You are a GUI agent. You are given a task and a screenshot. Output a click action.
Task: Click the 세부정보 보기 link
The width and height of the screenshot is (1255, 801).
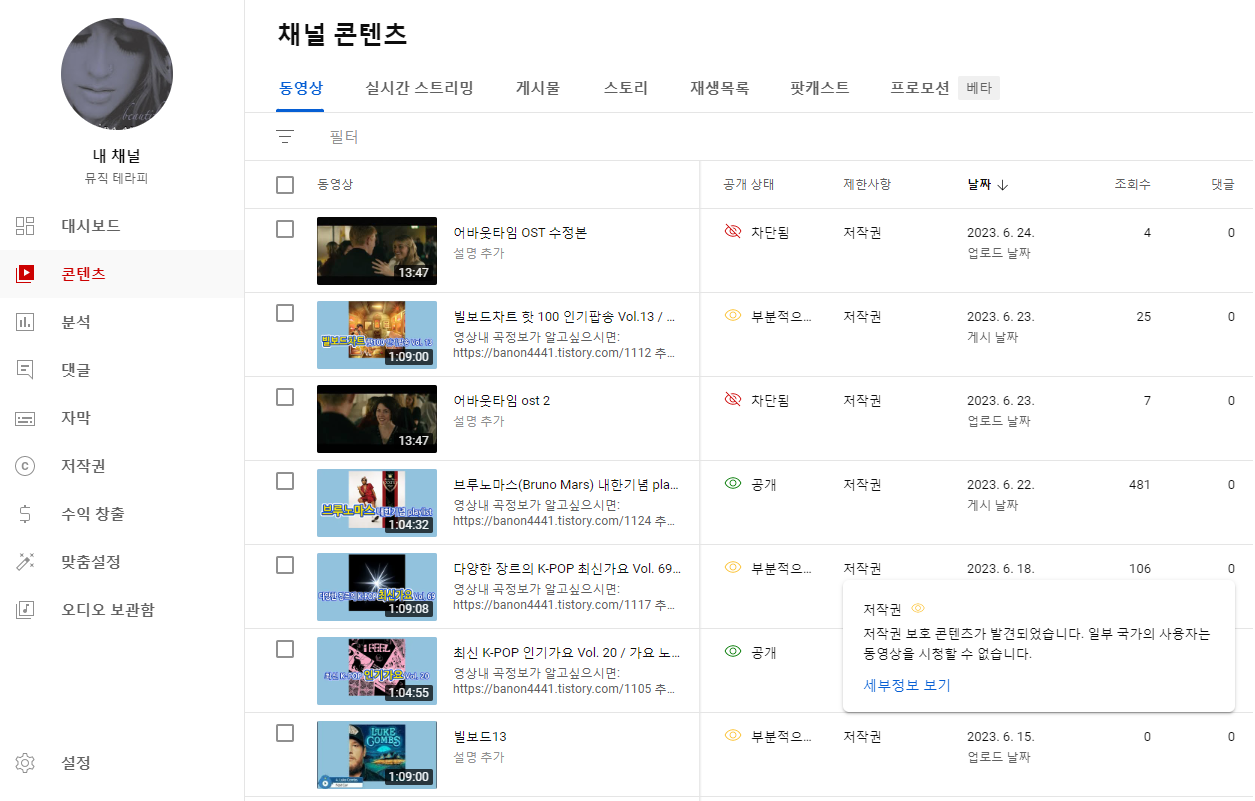907,686
